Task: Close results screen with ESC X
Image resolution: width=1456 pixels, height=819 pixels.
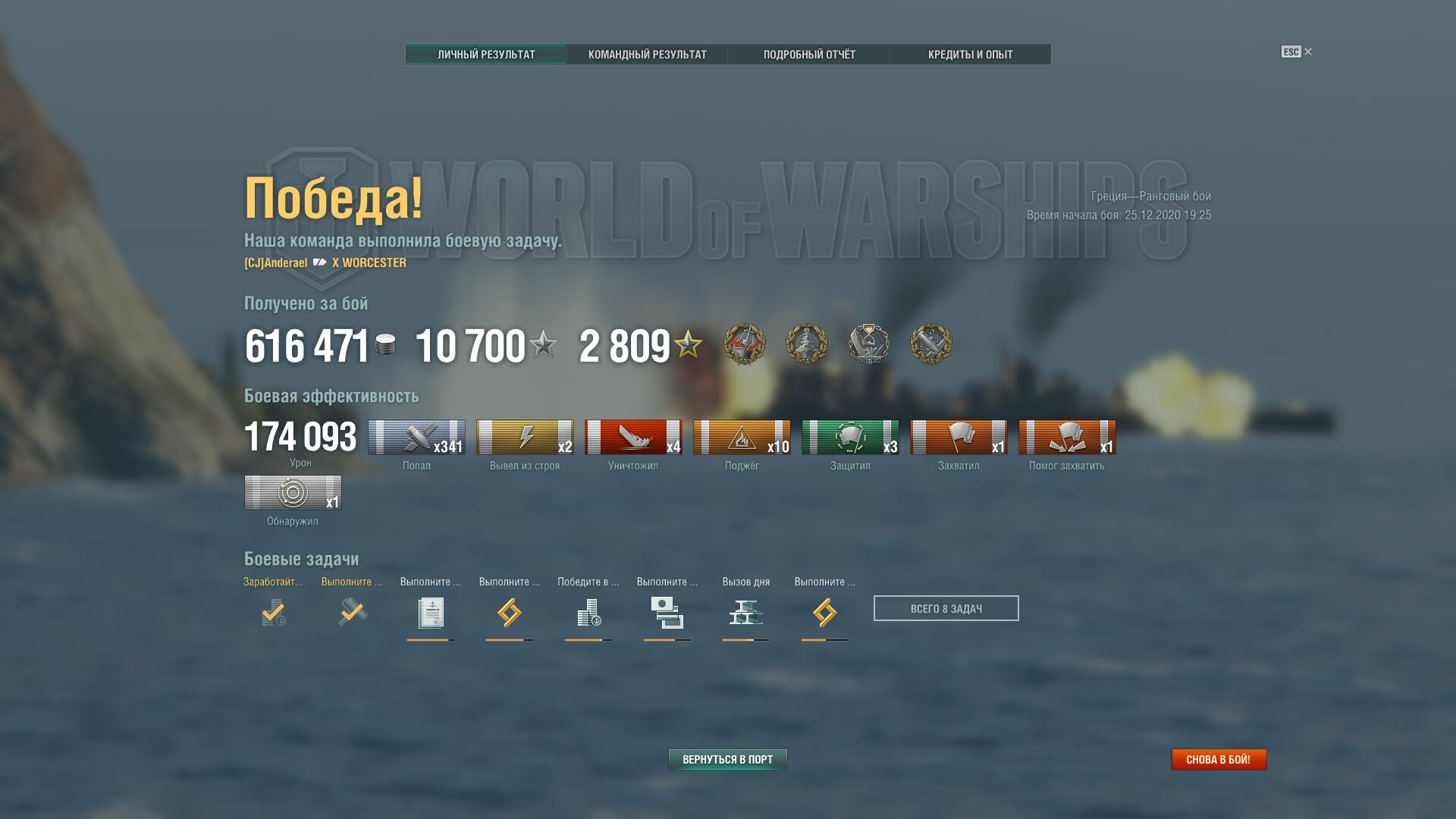Action: click(x=1297, y=52)
